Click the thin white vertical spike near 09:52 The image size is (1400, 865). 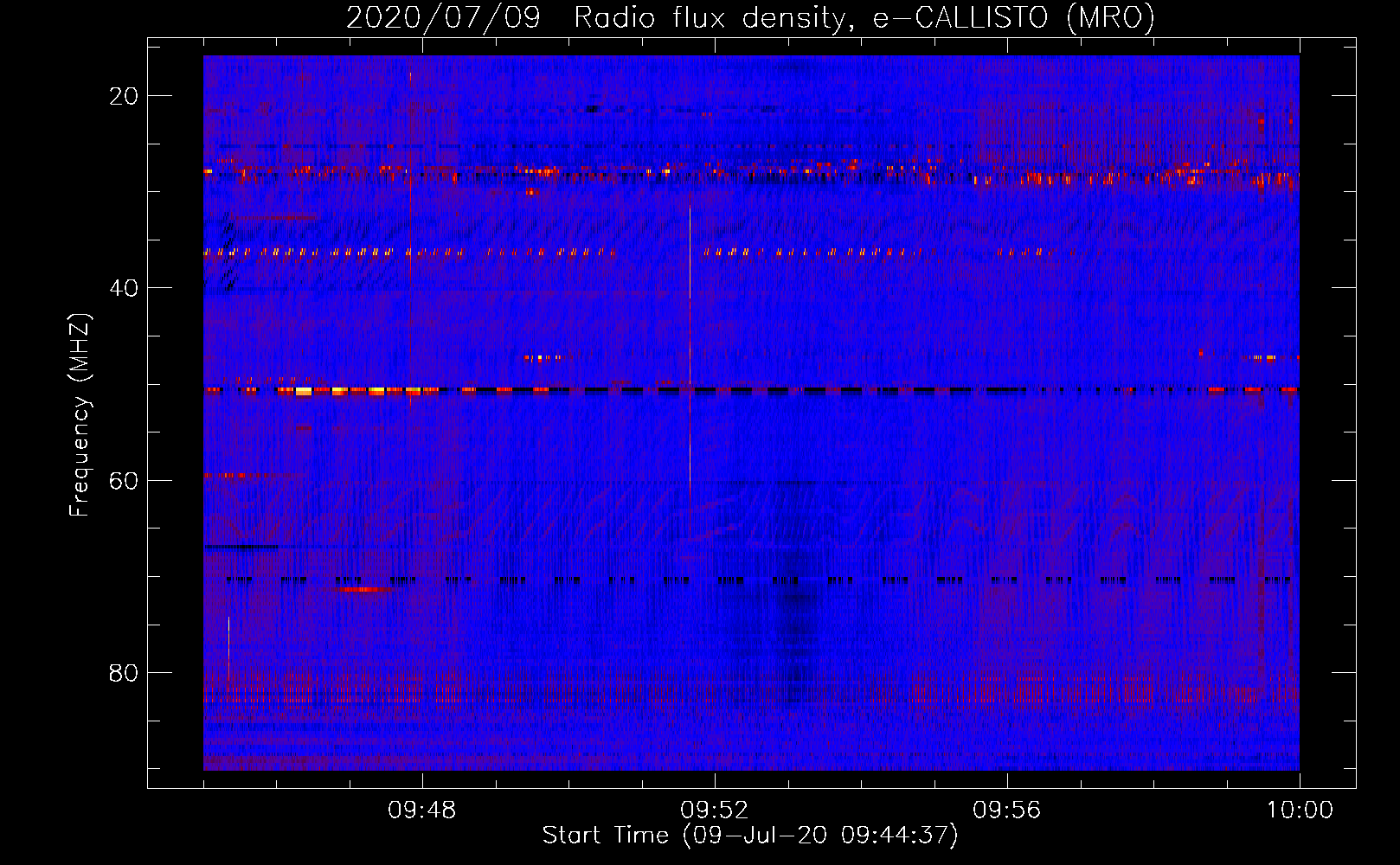690,346
